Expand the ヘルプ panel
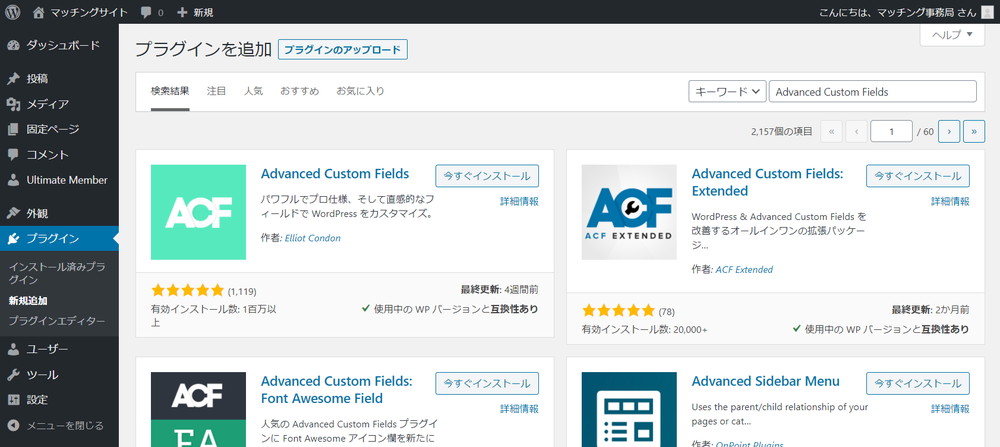The height and width of the screenshot is (447, 1000). tap(952, 34)
